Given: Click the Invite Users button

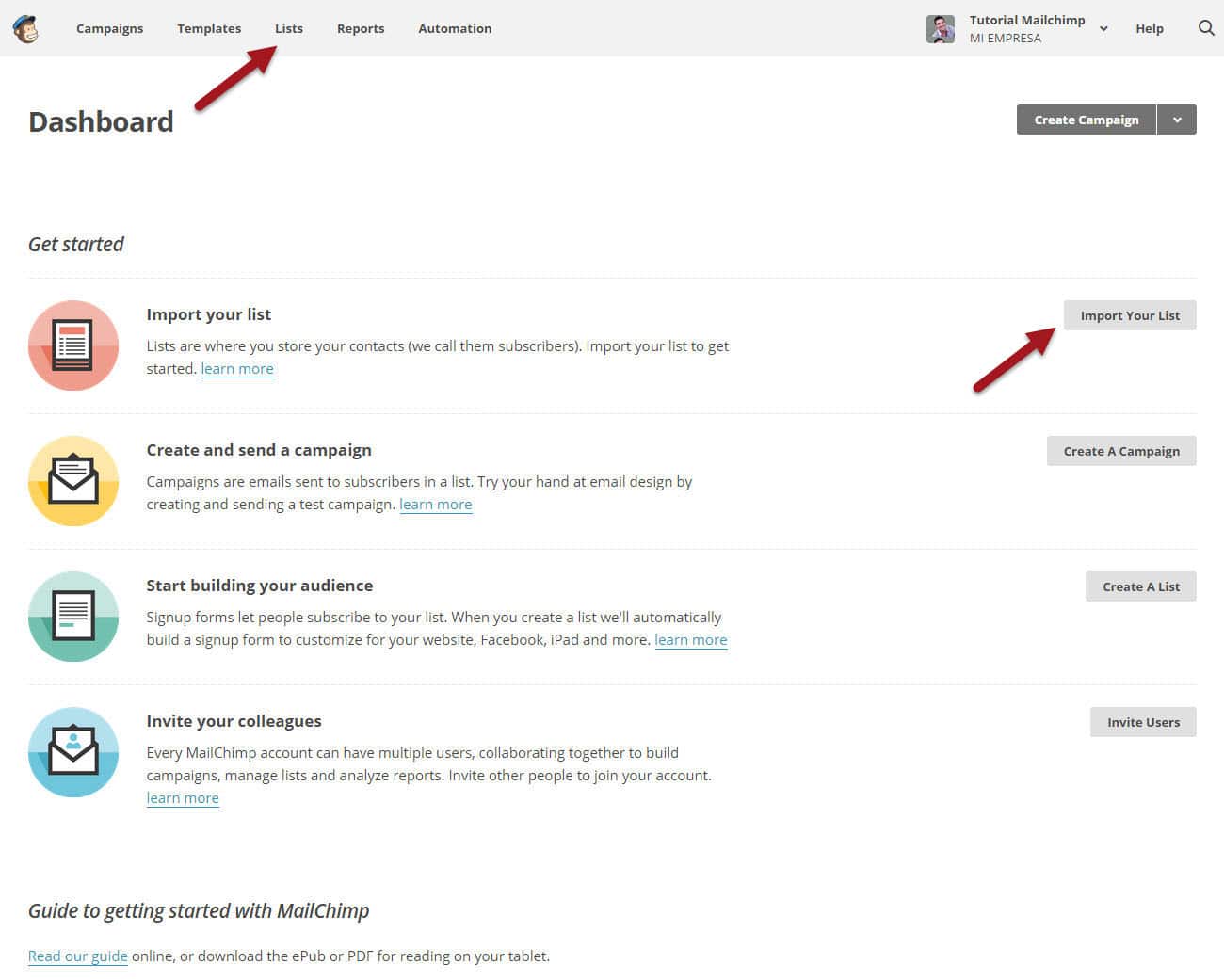Looking at the screenshot, I should click(1143, 722).
